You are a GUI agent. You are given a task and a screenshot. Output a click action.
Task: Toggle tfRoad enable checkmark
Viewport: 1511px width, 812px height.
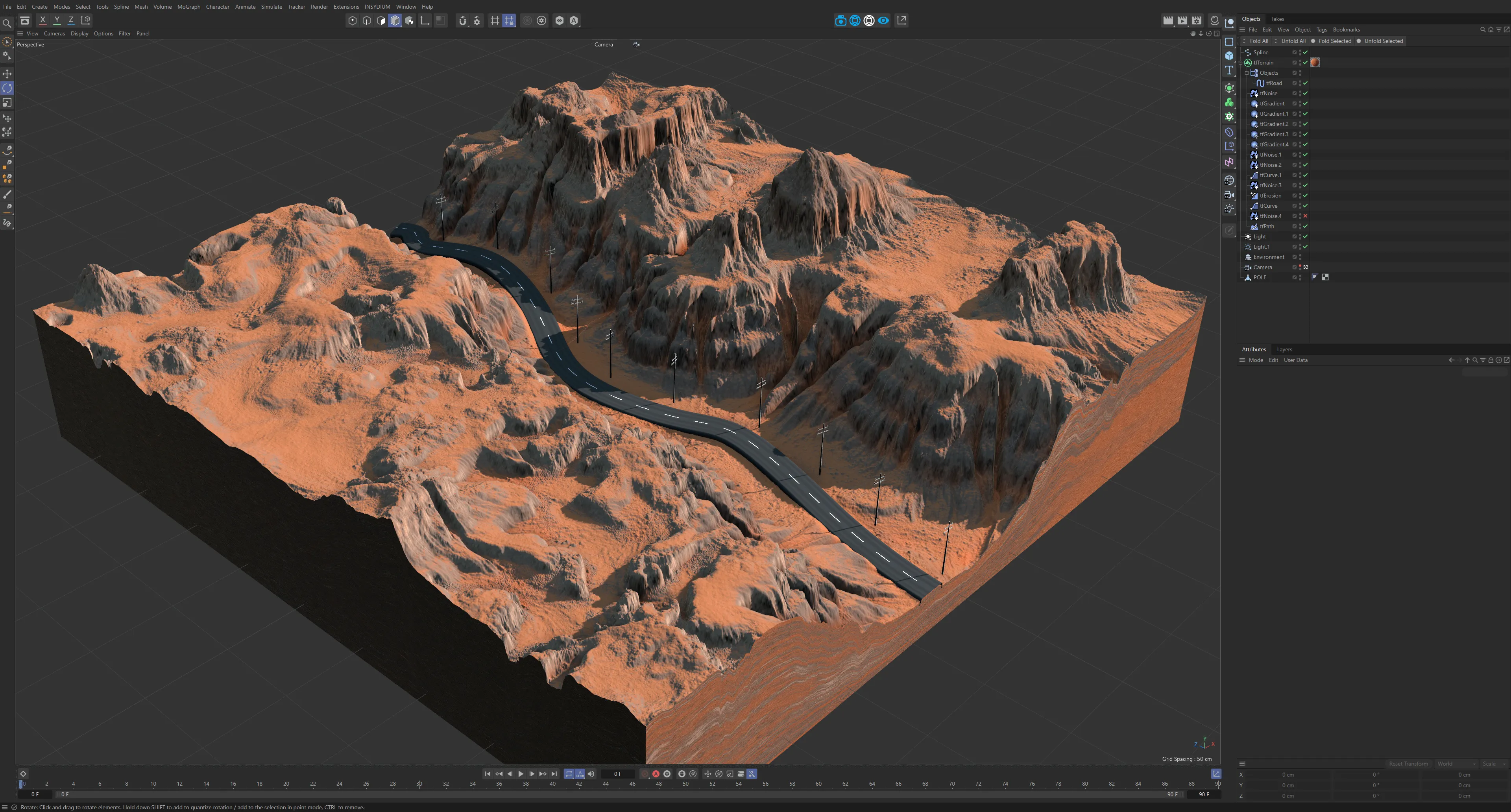point(1305,83)
